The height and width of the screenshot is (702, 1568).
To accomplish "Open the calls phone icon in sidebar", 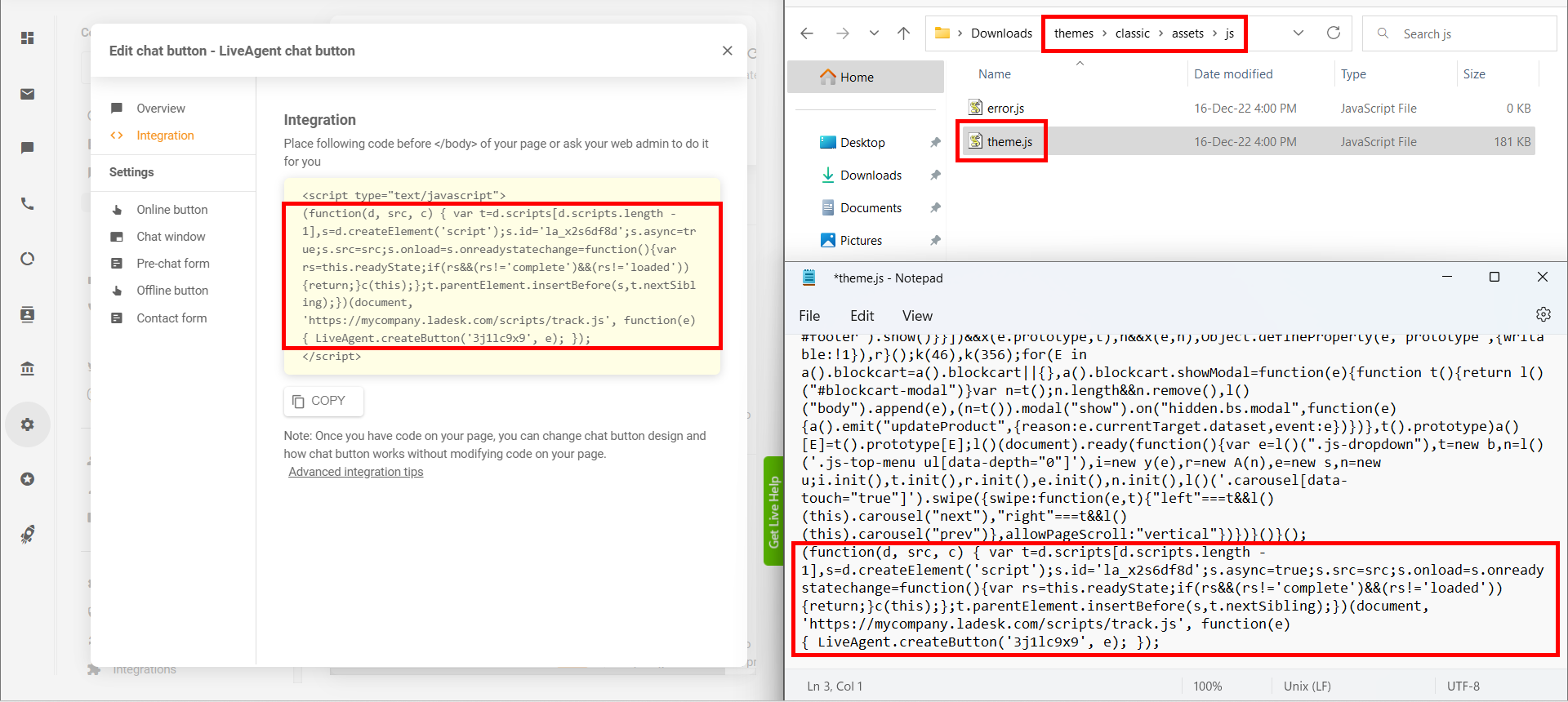I will (x=28, y=204).
